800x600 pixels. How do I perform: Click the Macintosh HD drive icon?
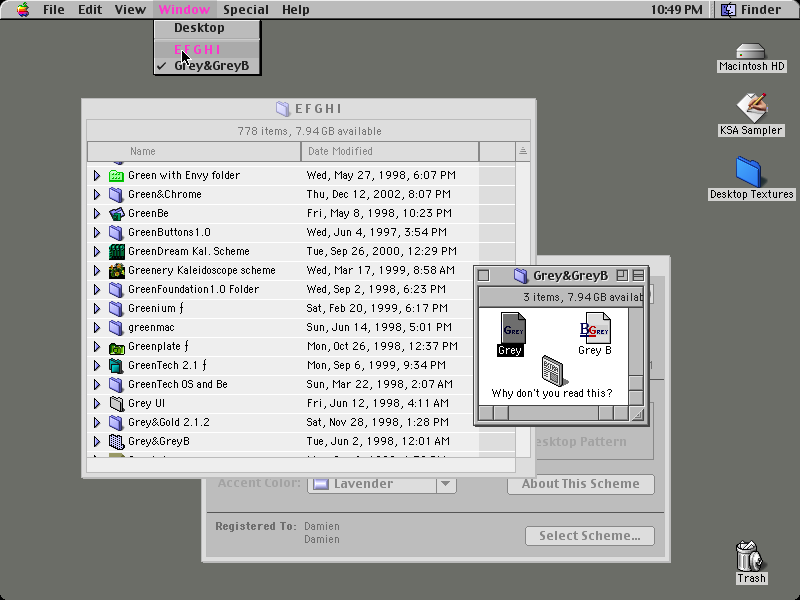(751, 52)
